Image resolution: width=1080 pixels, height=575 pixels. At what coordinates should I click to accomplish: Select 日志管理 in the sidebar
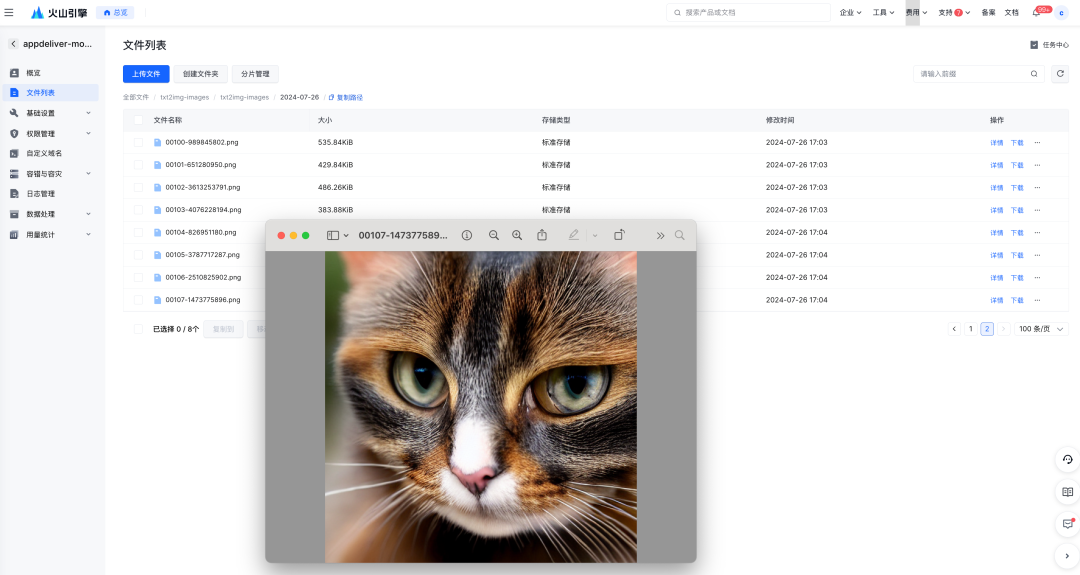pos(41,194)
